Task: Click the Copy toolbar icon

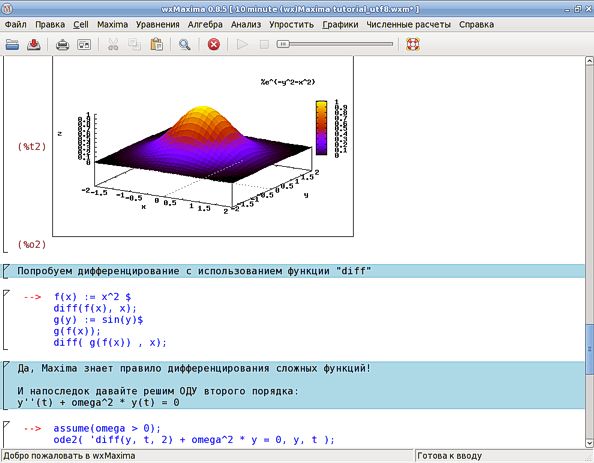Action: [x=134, y=45]
